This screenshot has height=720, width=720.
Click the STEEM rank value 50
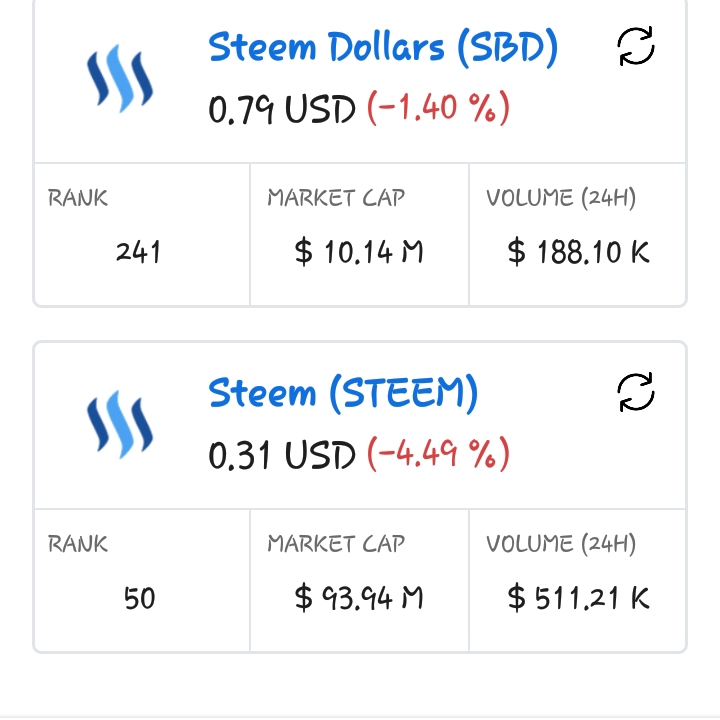[139, 598]
